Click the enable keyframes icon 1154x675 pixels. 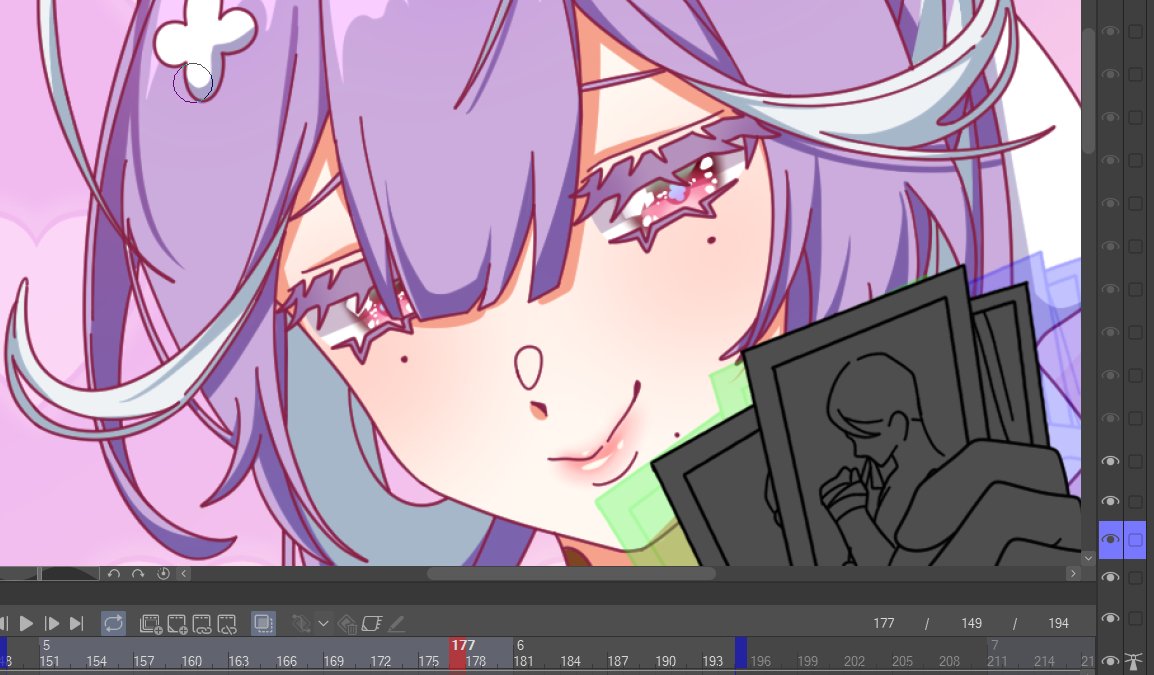coord(300,623)
